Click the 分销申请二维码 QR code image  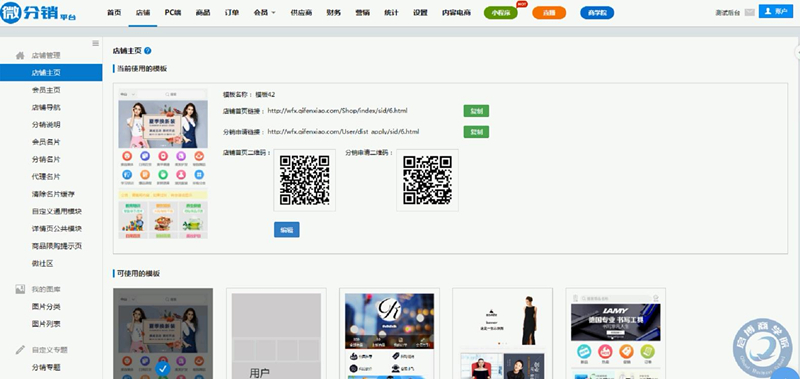(428, 180)
